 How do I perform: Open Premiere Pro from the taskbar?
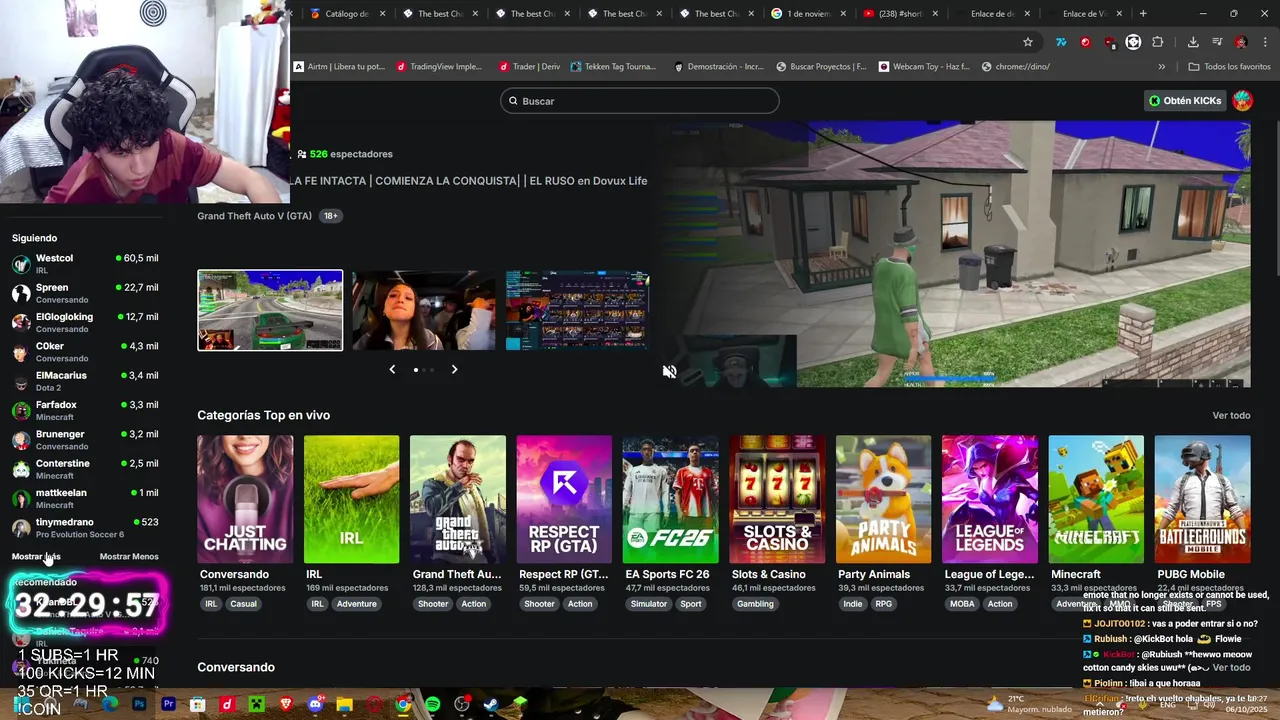click(168, 704)
